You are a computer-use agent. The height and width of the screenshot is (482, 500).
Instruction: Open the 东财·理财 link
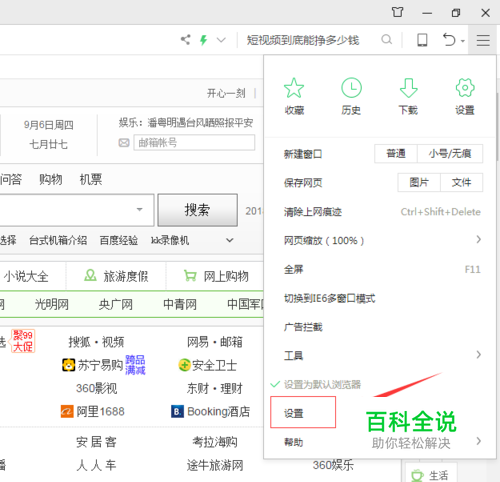[x=215, y=388]
